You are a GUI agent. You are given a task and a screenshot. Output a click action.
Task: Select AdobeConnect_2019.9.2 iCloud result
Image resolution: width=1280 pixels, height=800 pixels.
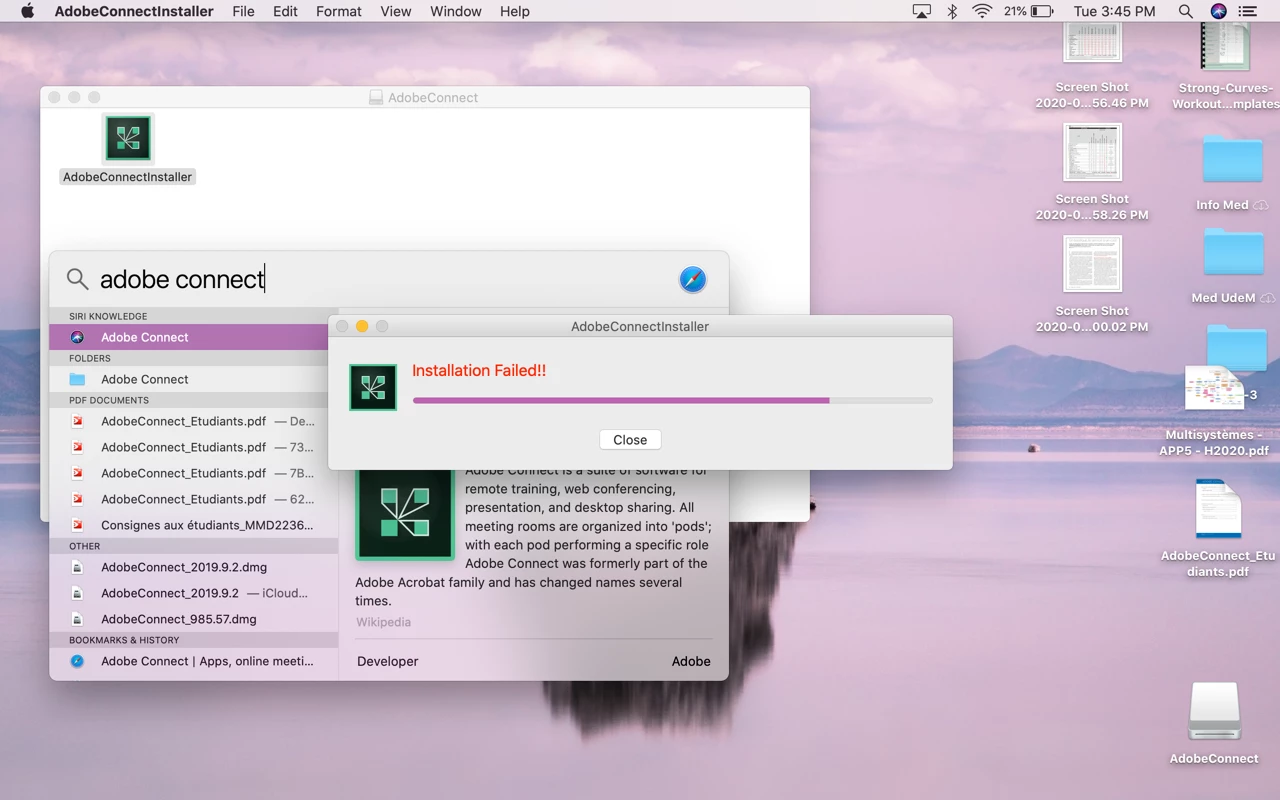(x=194, y=593)
